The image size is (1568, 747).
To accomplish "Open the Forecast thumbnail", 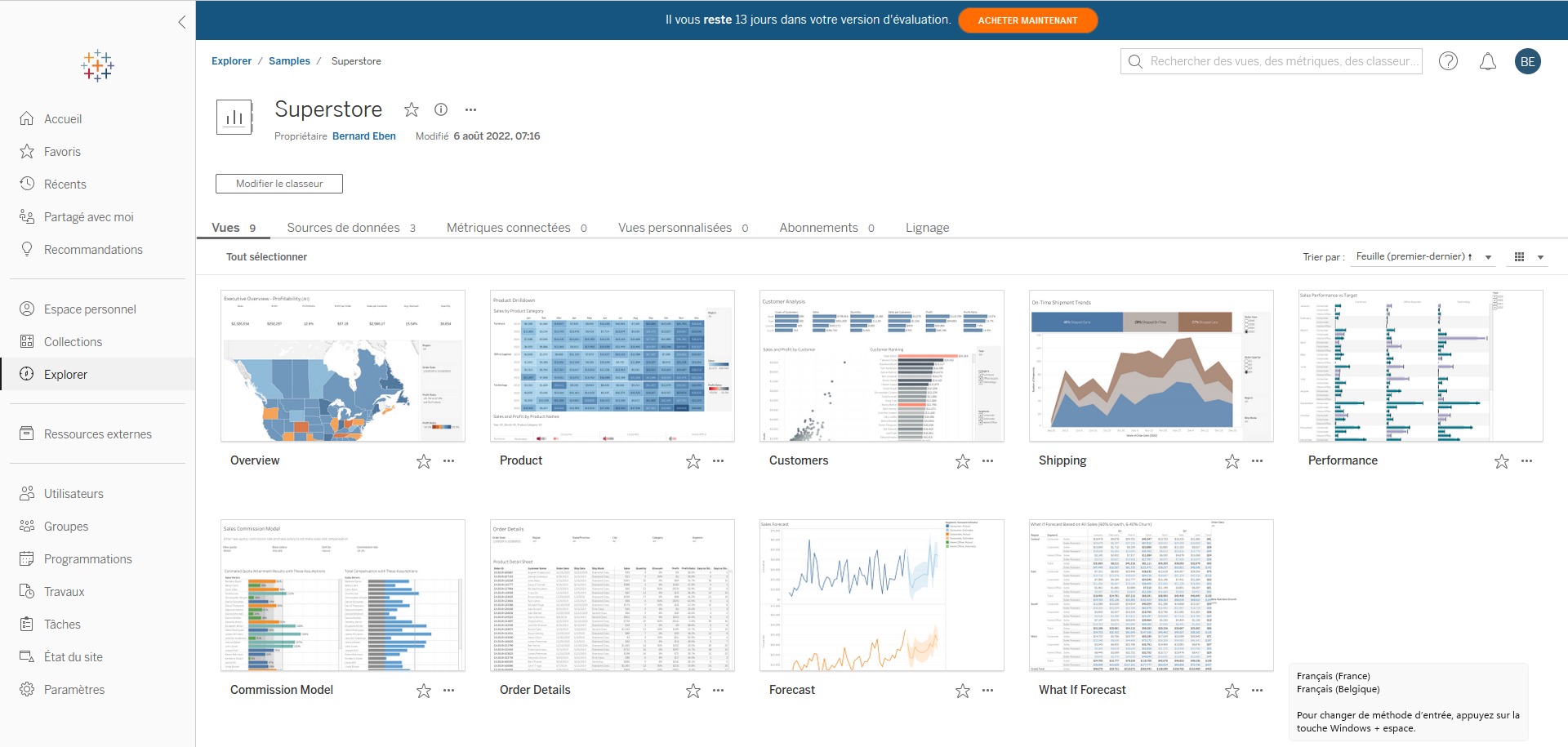I will [882, 595].
